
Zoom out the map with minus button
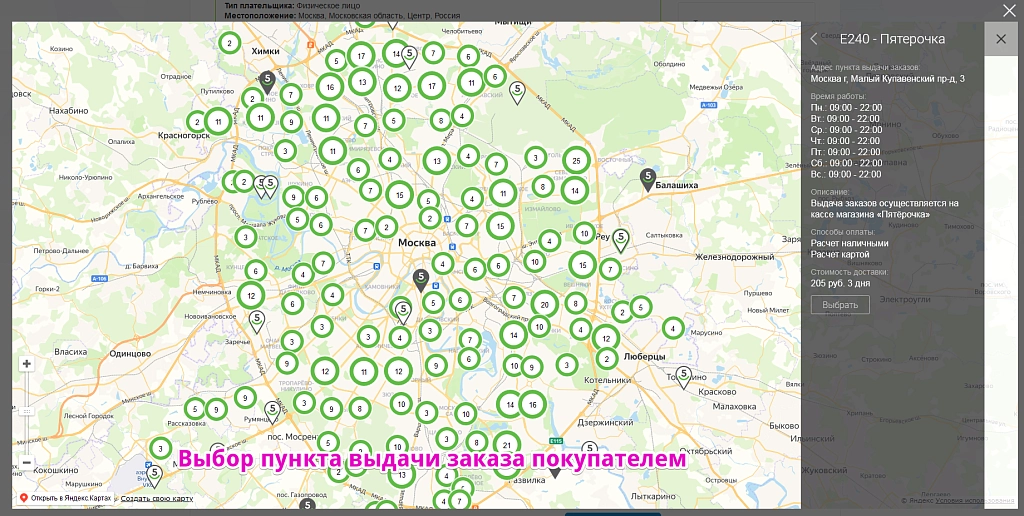[26, 462]
